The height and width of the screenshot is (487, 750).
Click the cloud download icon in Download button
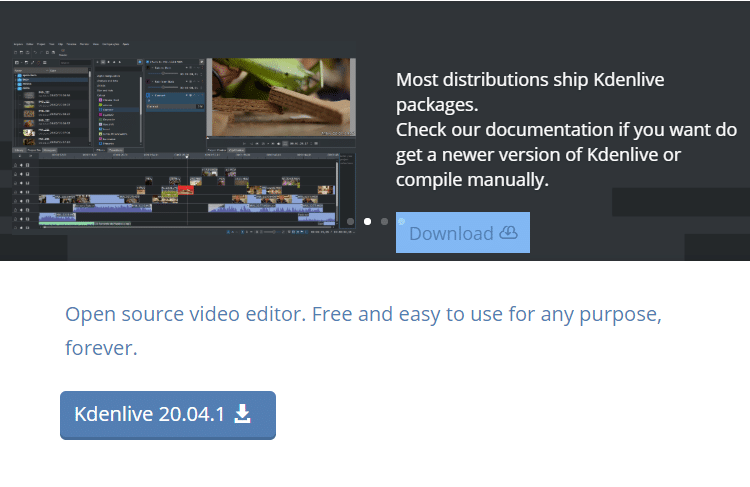[508, 233]
